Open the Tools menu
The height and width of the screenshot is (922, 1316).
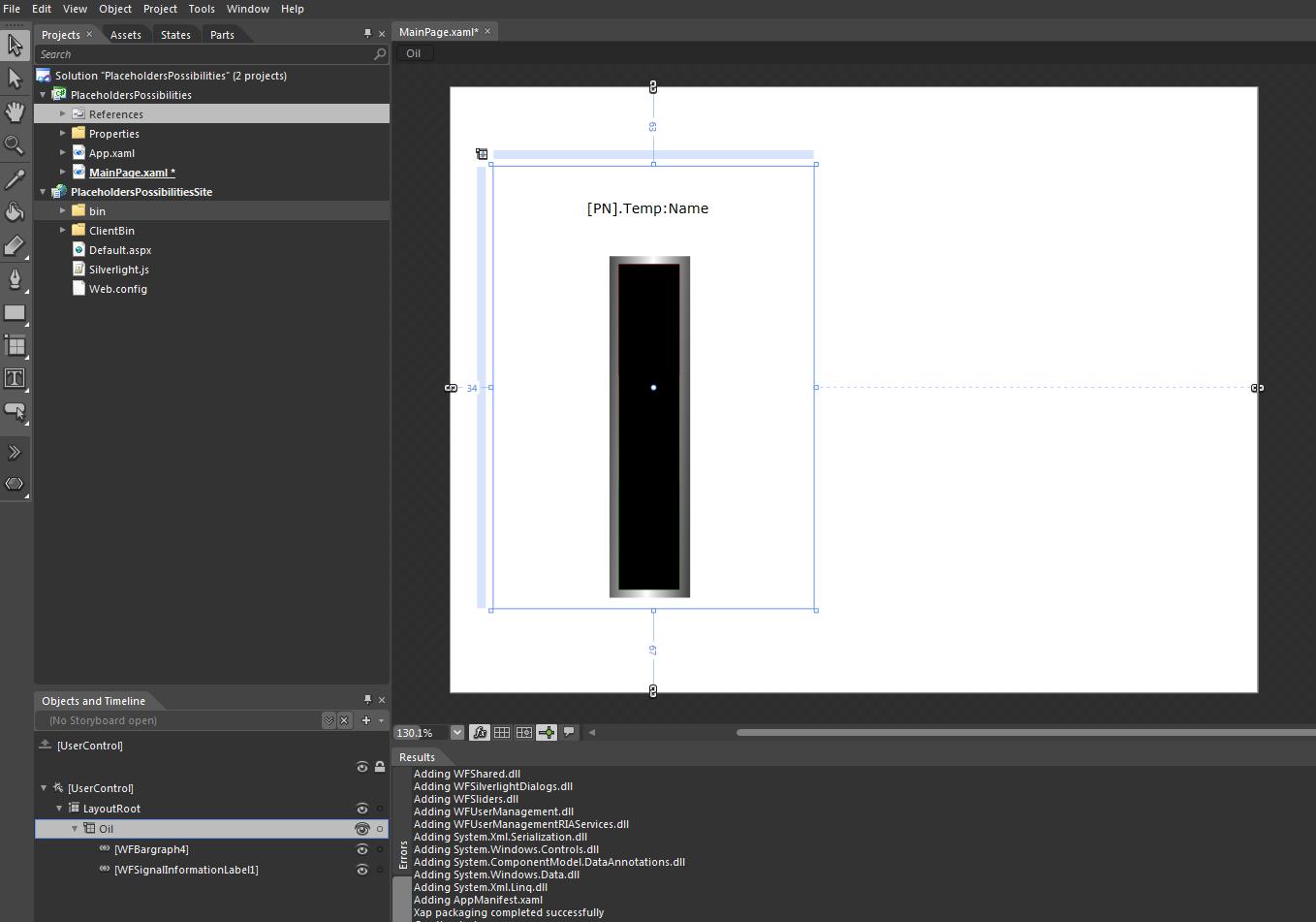pos(202,9)
